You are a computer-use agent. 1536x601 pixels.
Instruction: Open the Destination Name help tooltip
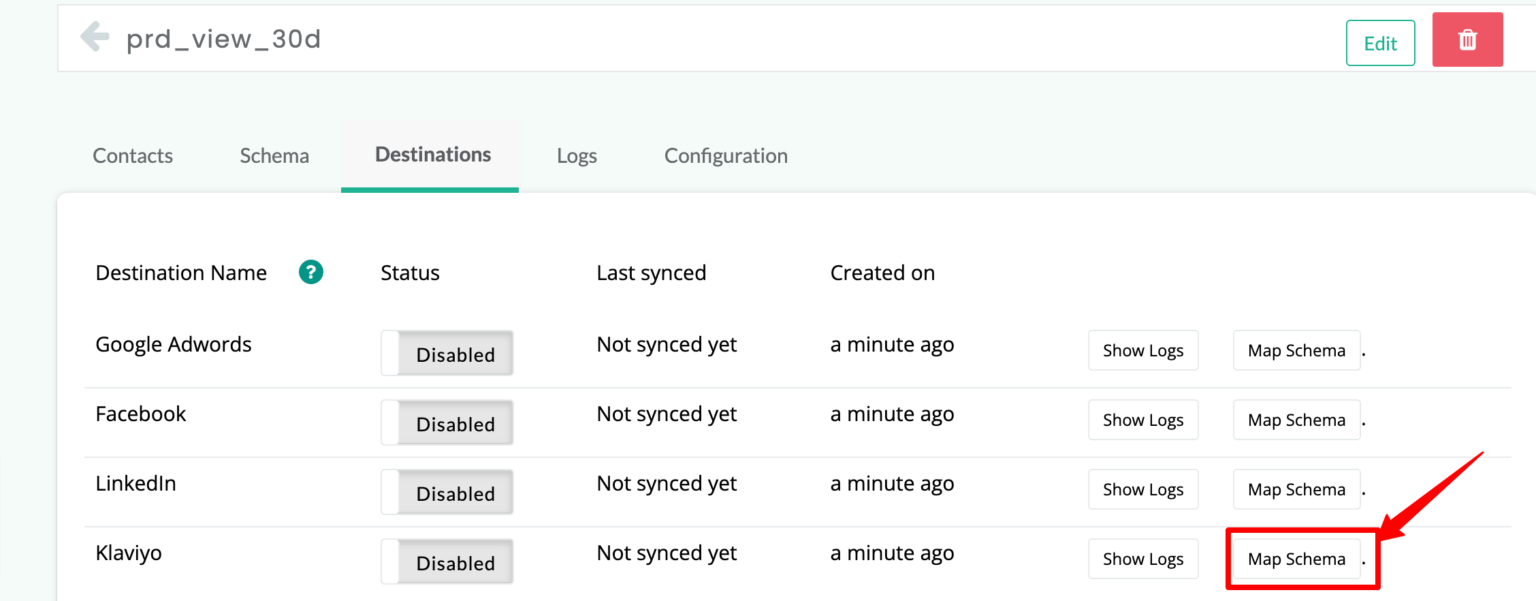(x=311, y=272)
